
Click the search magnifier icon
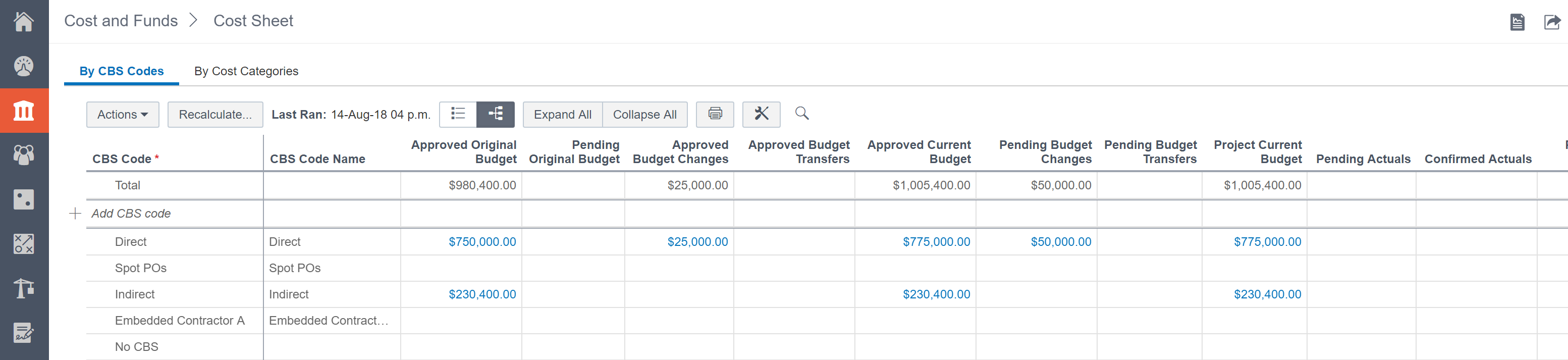pyautogui.click(x=801, y=113)
